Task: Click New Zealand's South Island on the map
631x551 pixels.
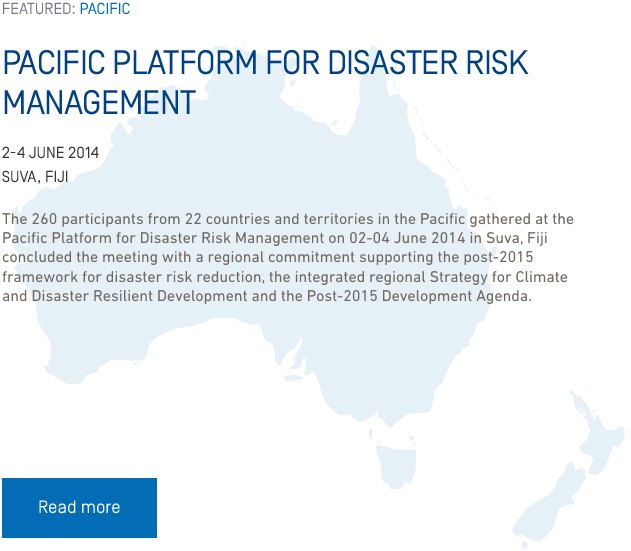Action: tap(551, 503)
